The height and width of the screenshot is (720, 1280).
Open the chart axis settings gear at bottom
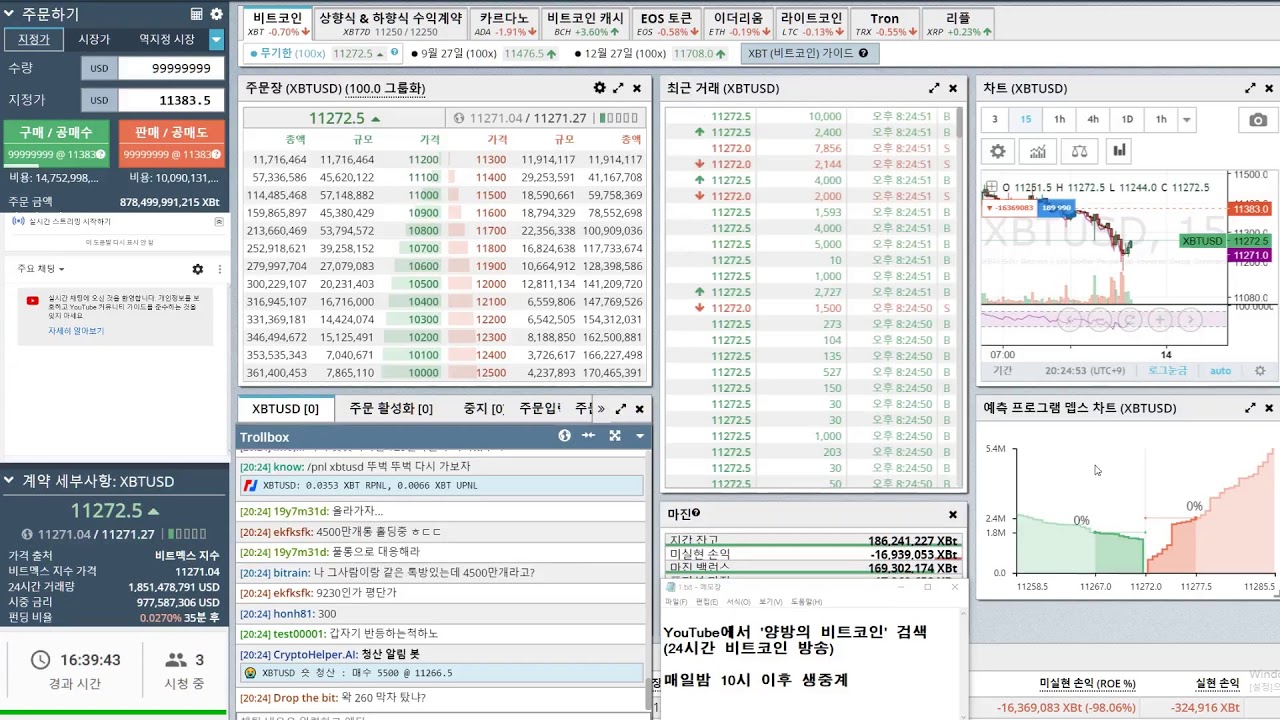point(1260,370)
